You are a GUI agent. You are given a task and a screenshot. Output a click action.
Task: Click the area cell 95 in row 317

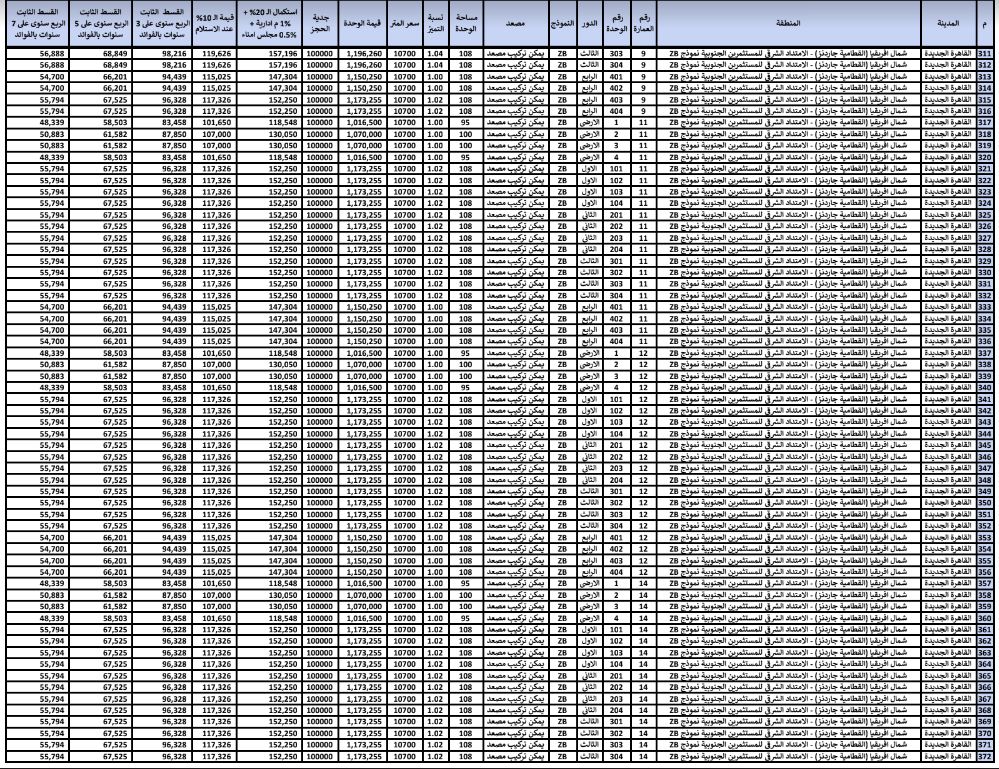465,122
